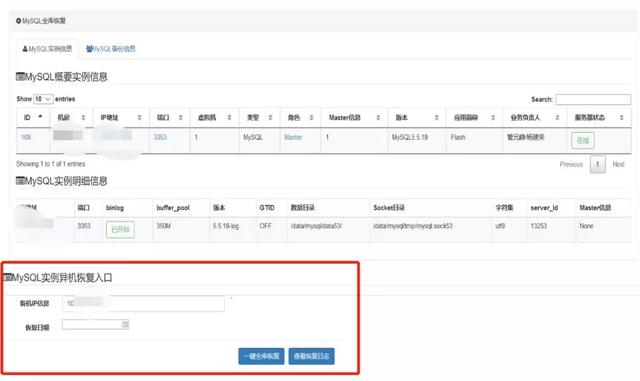Click the 一键全库恢复 button
Viewport: 640px width, 381px height.
click(261, 356)
